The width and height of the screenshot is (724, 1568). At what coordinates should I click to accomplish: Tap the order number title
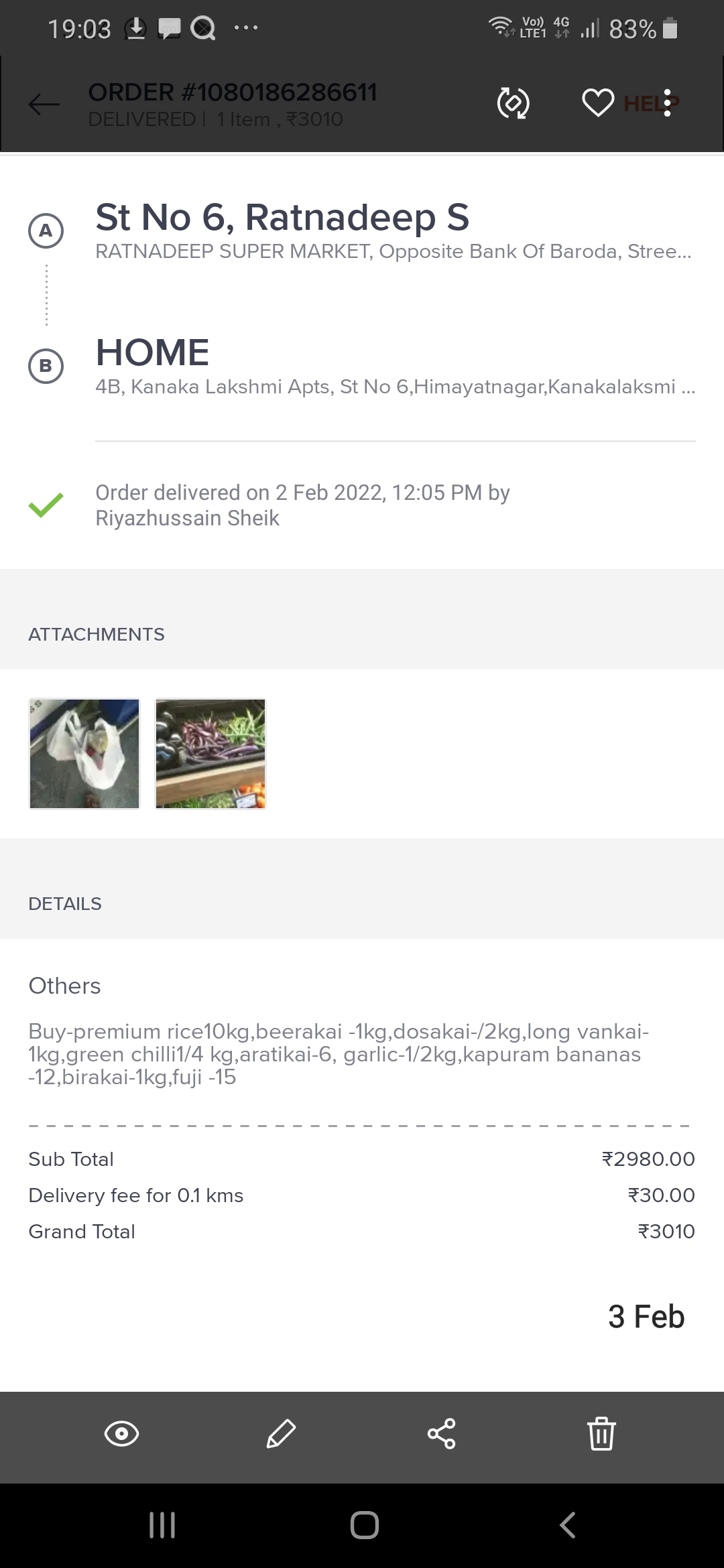232,92
